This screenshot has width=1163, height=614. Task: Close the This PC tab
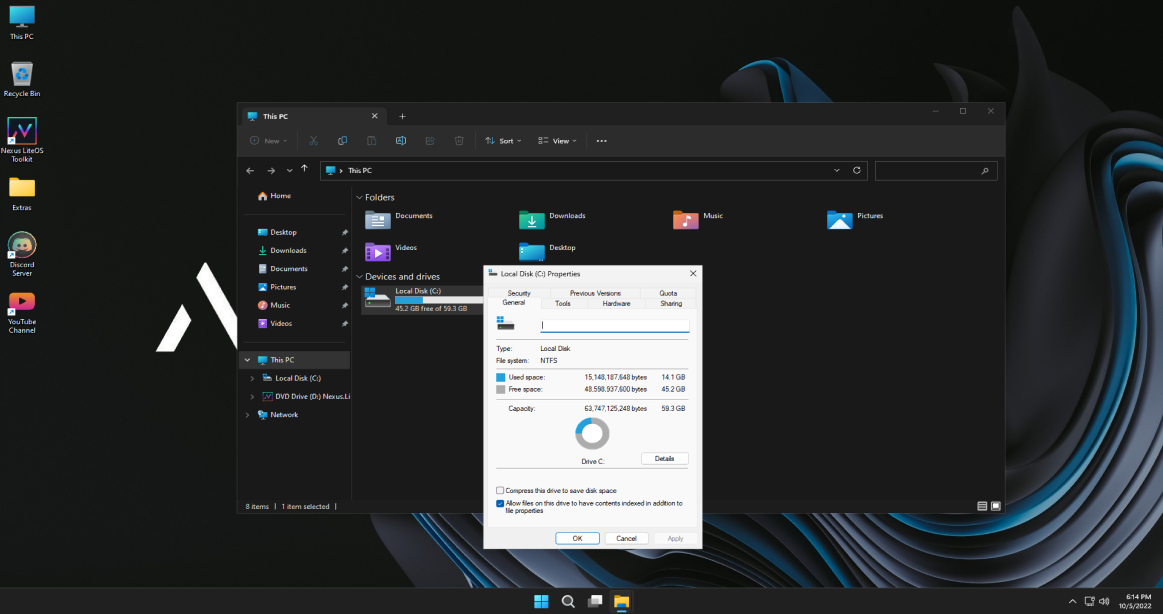(x=375, y=116)
